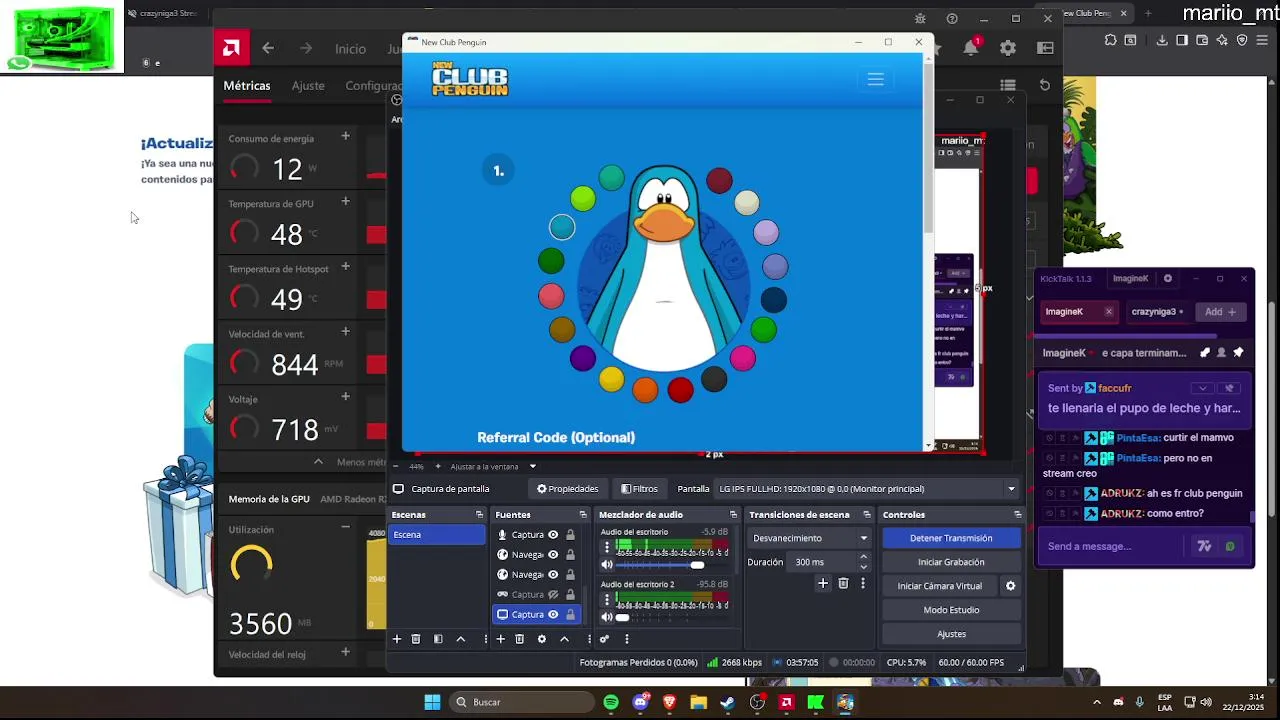Open KickTalk settings gear in title bar
This screenshot has width=1280, height=720.
coord(1167,278)
